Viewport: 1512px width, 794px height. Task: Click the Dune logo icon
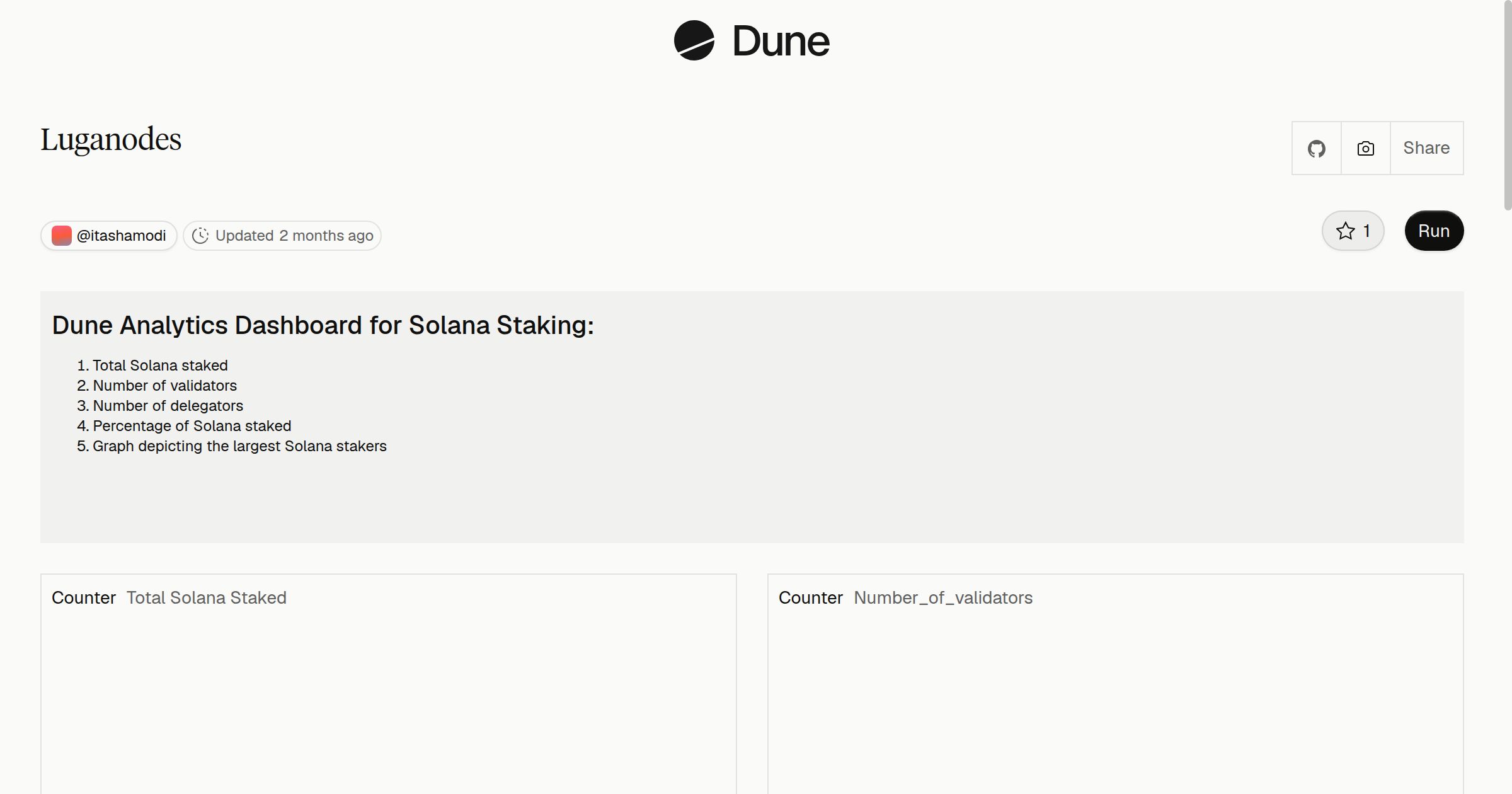click(694, 40)
